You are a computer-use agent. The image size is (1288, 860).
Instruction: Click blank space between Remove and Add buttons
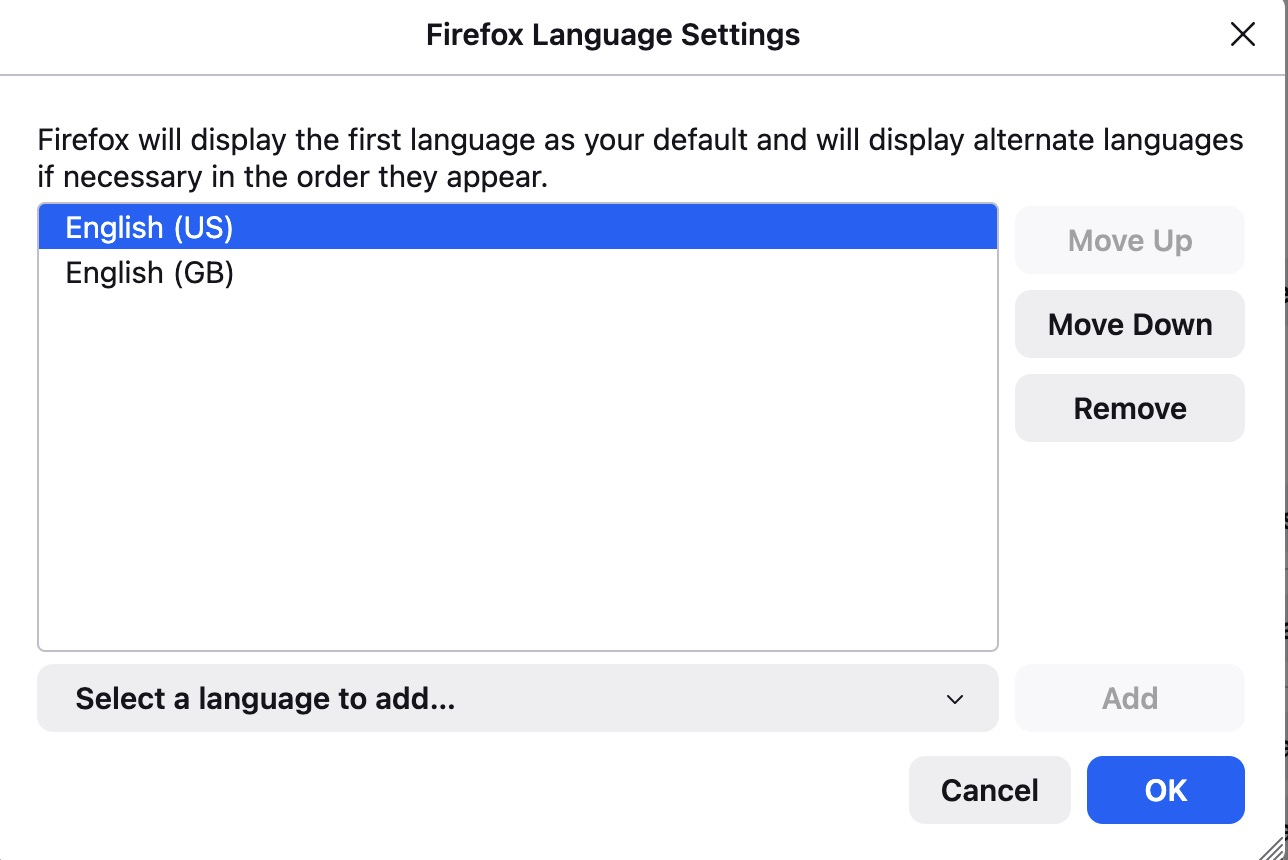point(1129,550)
